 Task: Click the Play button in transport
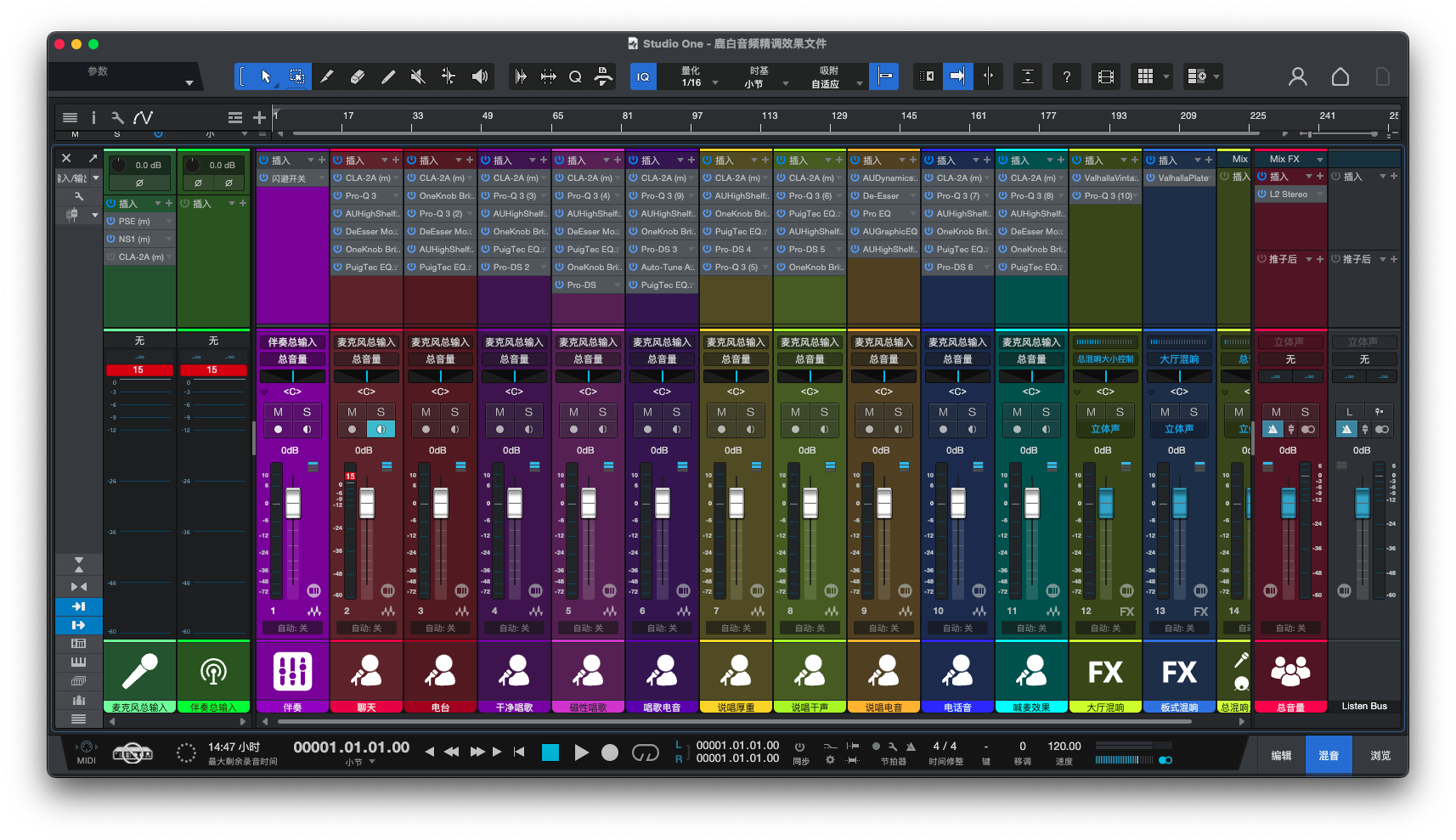click(x=581, y=753)
